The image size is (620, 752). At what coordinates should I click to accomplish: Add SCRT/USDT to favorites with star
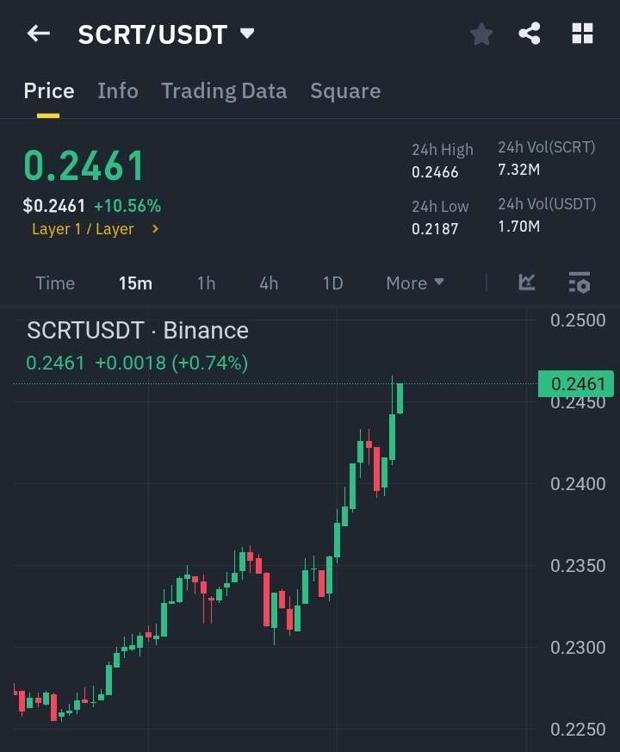click(x=481, y=34)
